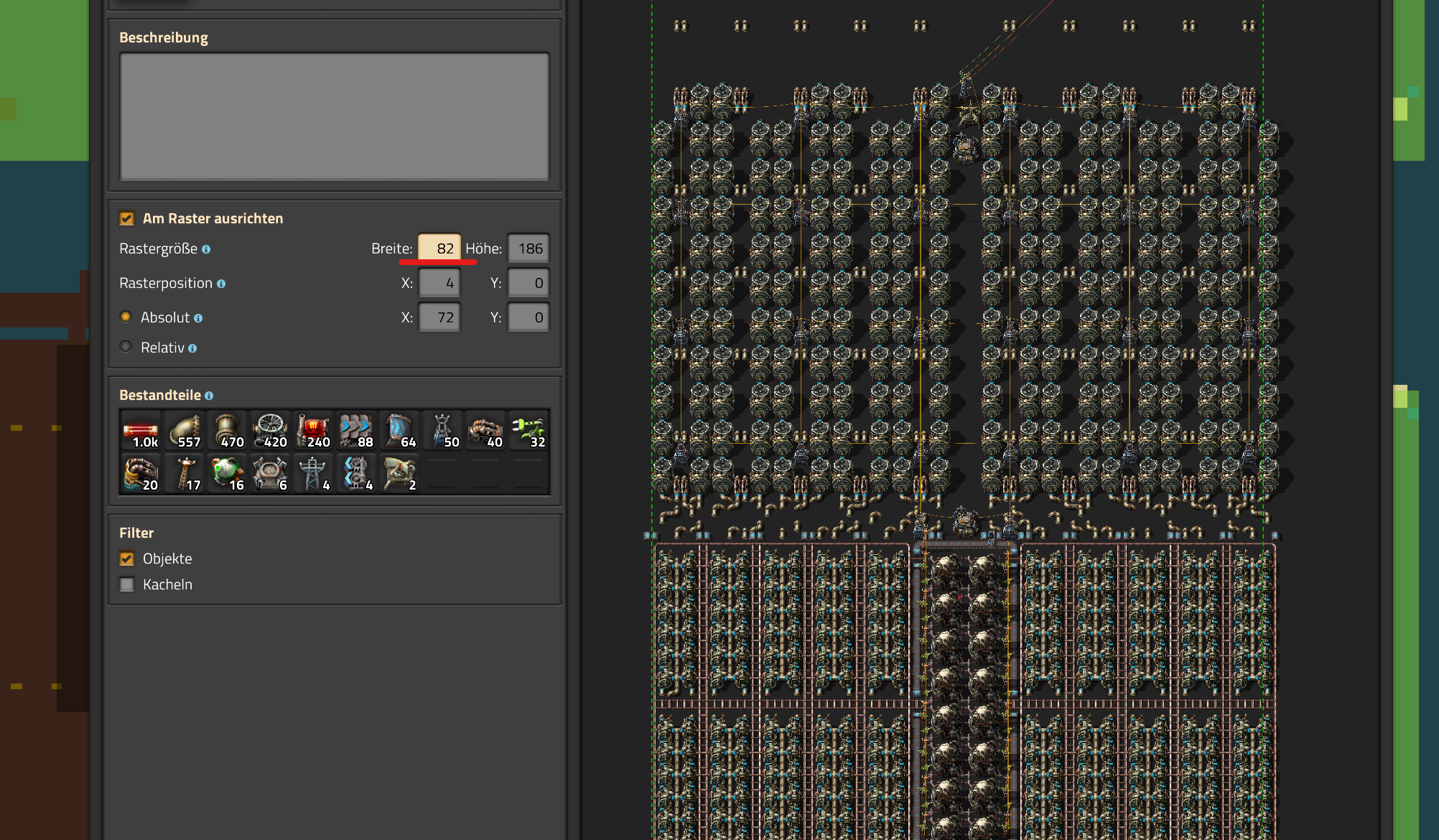Enable the Kacheln filter checkbox
Screen dimensions: 1439x840
[x=127, y=584]
